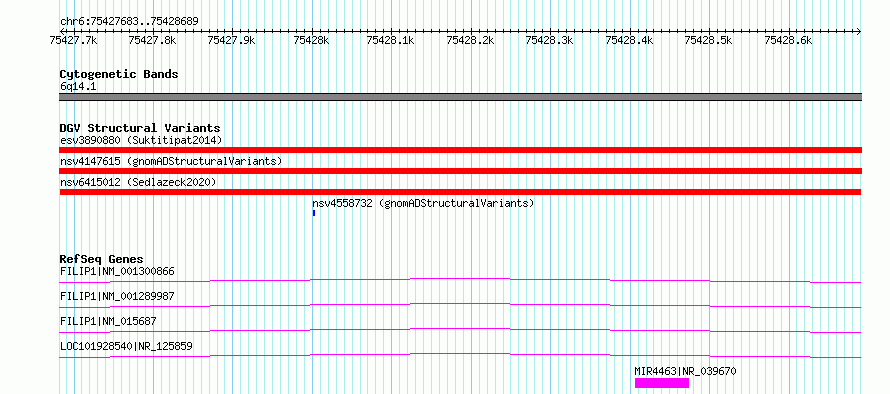This screenshot has height=394, width=890.
Task: Click the FILIP1 NM_015687 intron line
Action: coord(460,329)
